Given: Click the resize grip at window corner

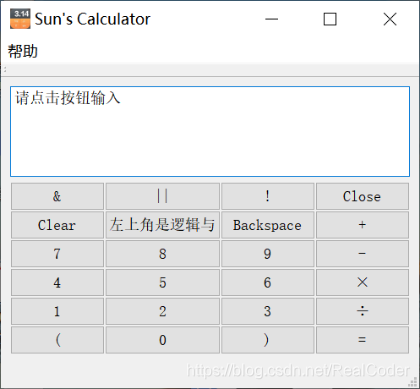Looking at the screenshot, I should click(413, 382).
